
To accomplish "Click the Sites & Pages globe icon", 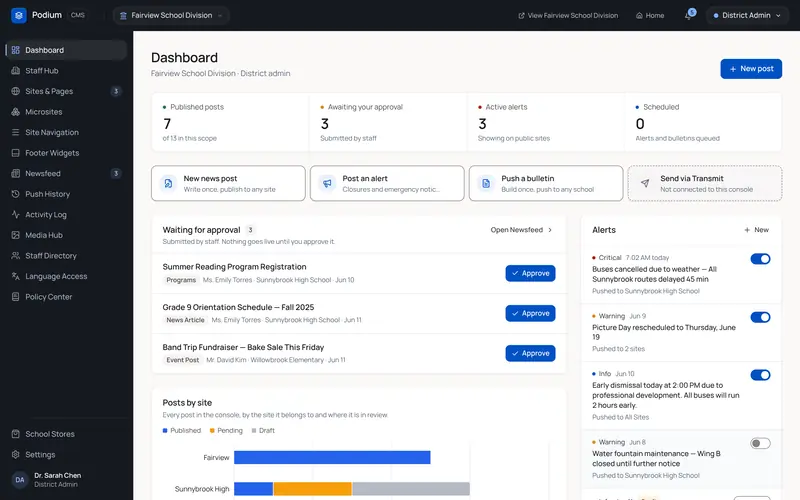I will click(16, 91).
